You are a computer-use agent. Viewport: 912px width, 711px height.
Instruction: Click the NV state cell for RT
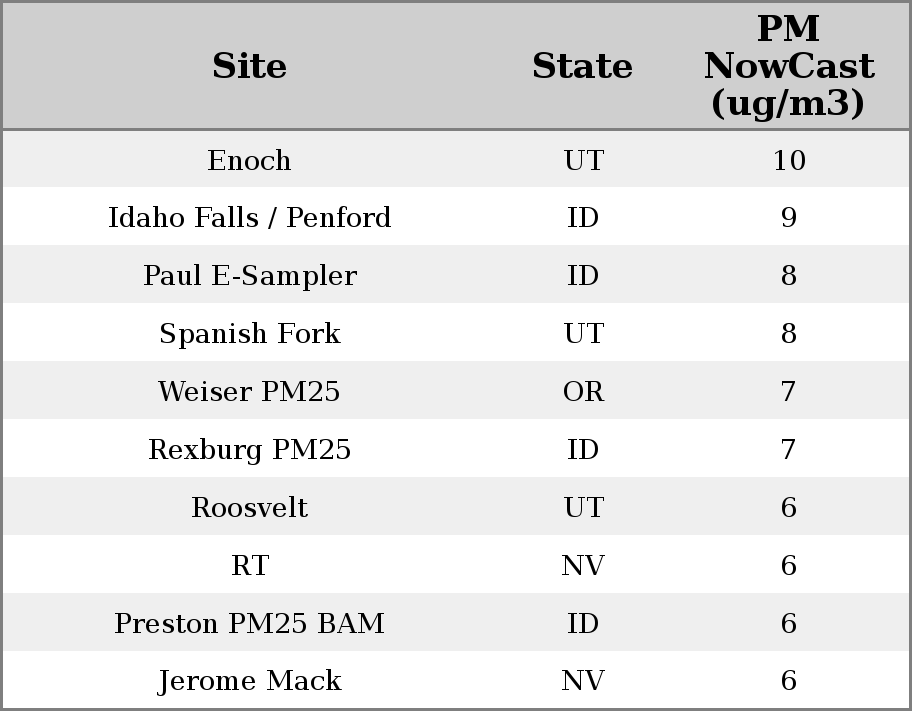tap(583, 566)
